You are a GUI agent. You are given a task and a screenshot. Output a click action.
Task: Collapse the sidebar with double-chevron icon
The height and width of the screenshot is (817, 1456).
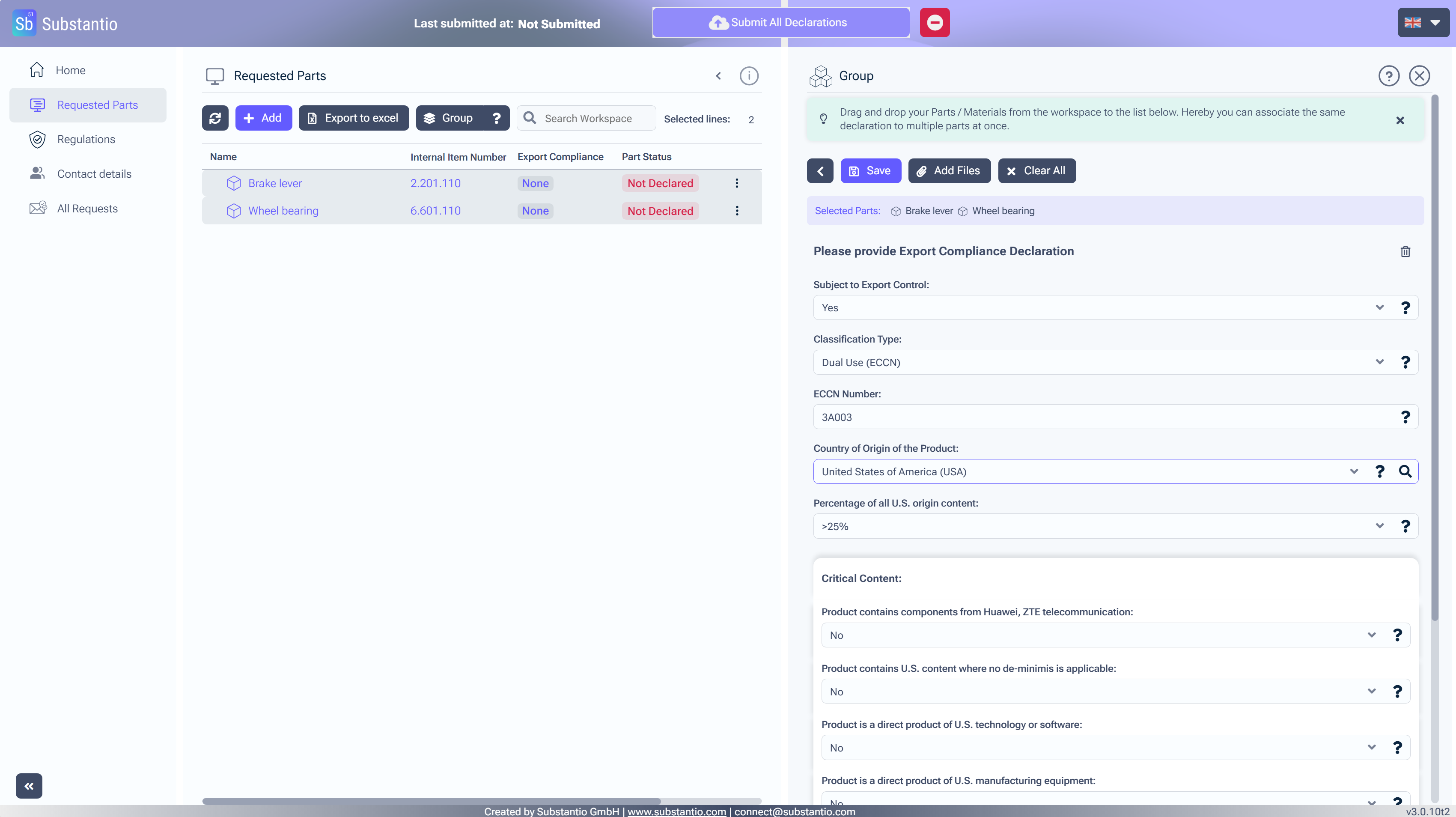[x=29, y=786]
